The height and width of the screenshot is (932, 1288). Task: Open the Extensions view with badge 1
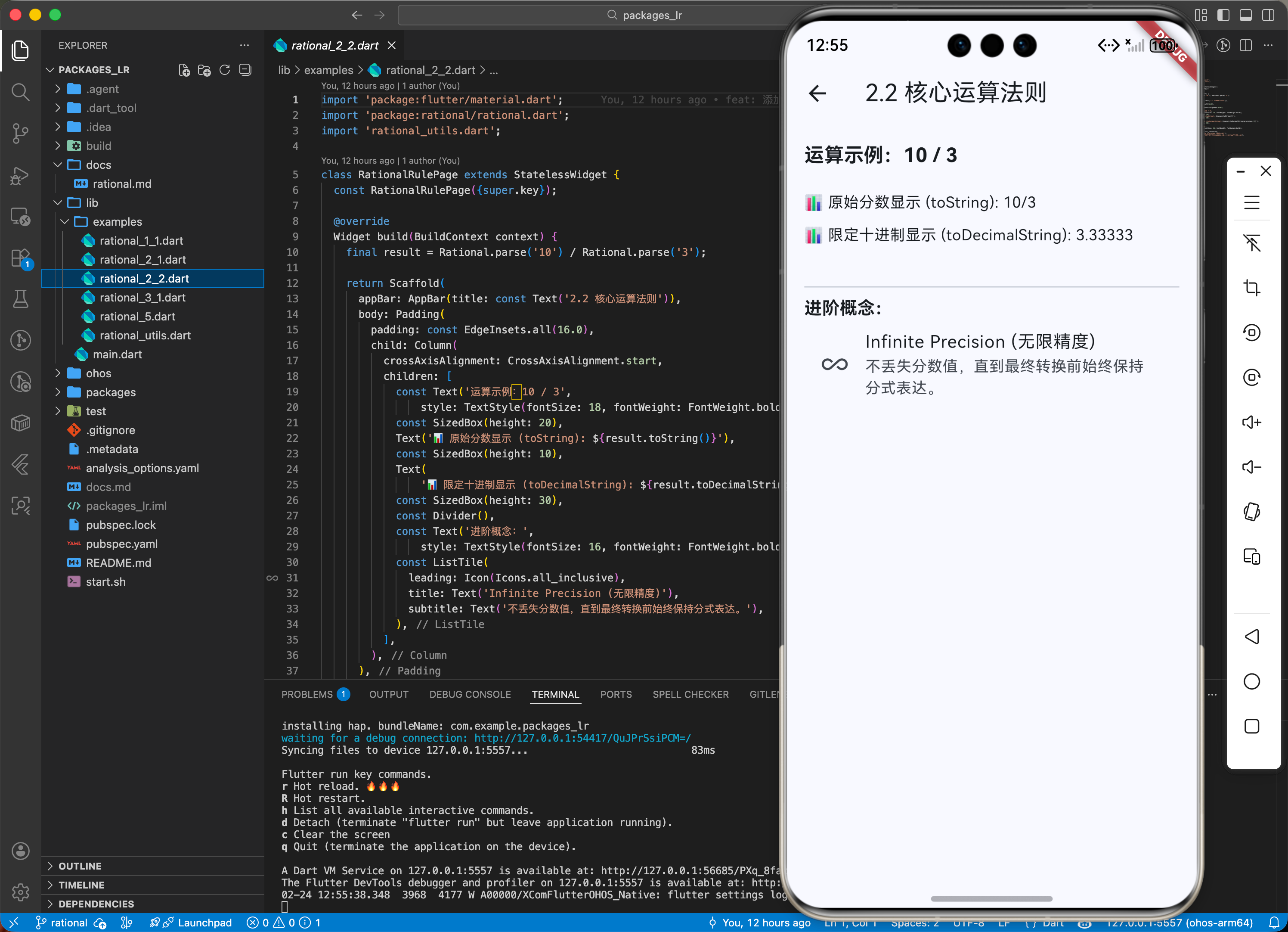[x=20, y=258]
